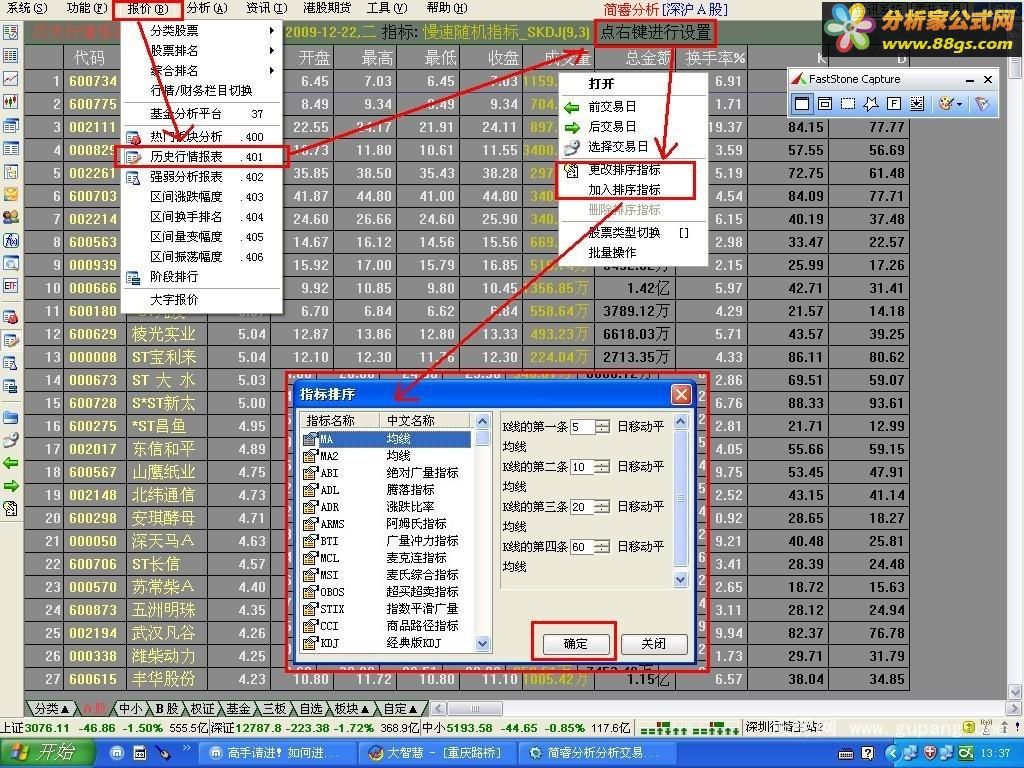
Task: Open the 分类▲ bottom tab popup
Action: pyautogui.click(x=51, y=709)
